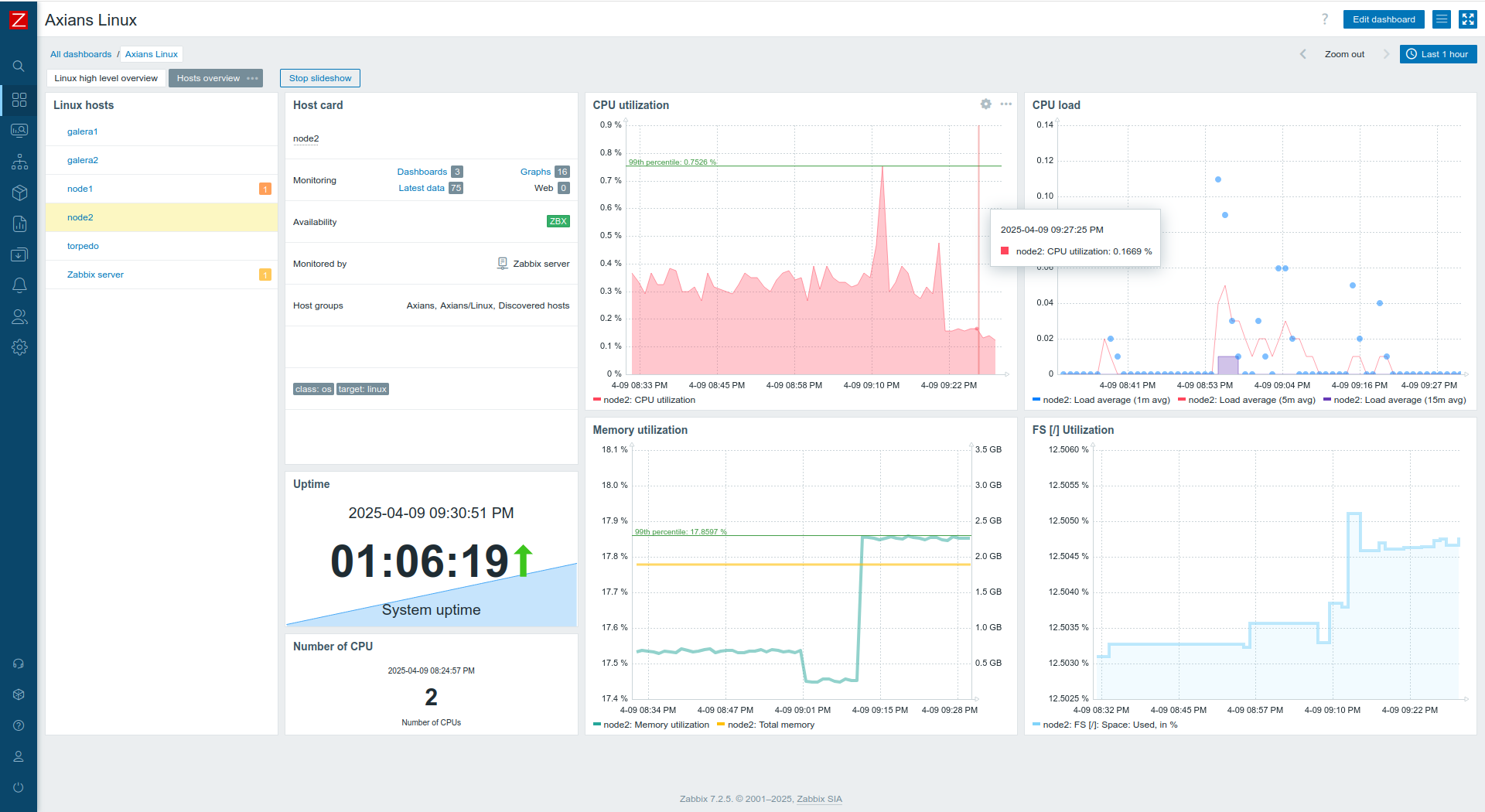Open the User settings profile icon
Image resolution: width=1485 pixels, height=812 pixels.
click(19, 756)
